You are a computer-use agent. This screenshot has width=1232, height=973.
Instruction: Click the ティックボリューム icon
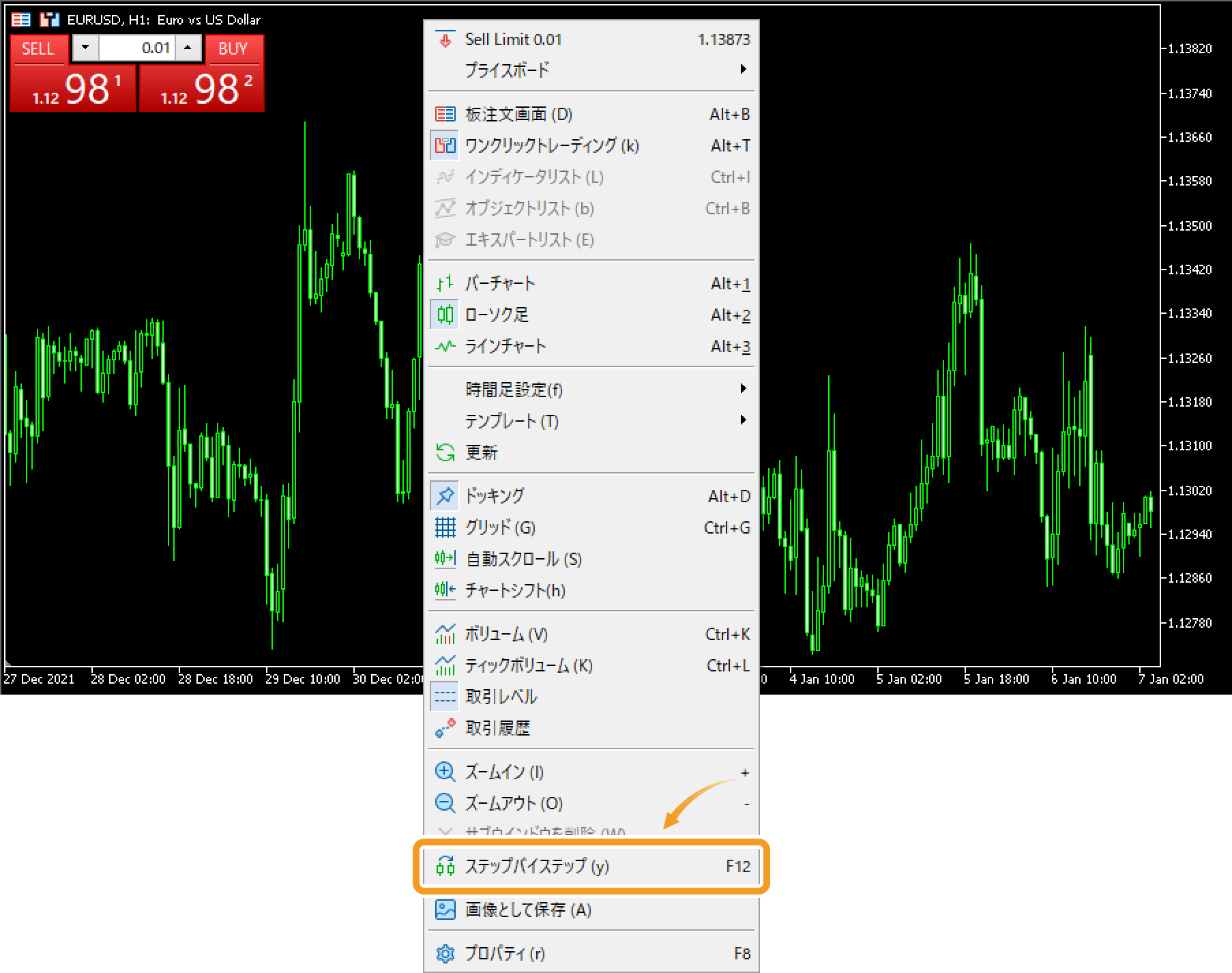click(445, 665)
